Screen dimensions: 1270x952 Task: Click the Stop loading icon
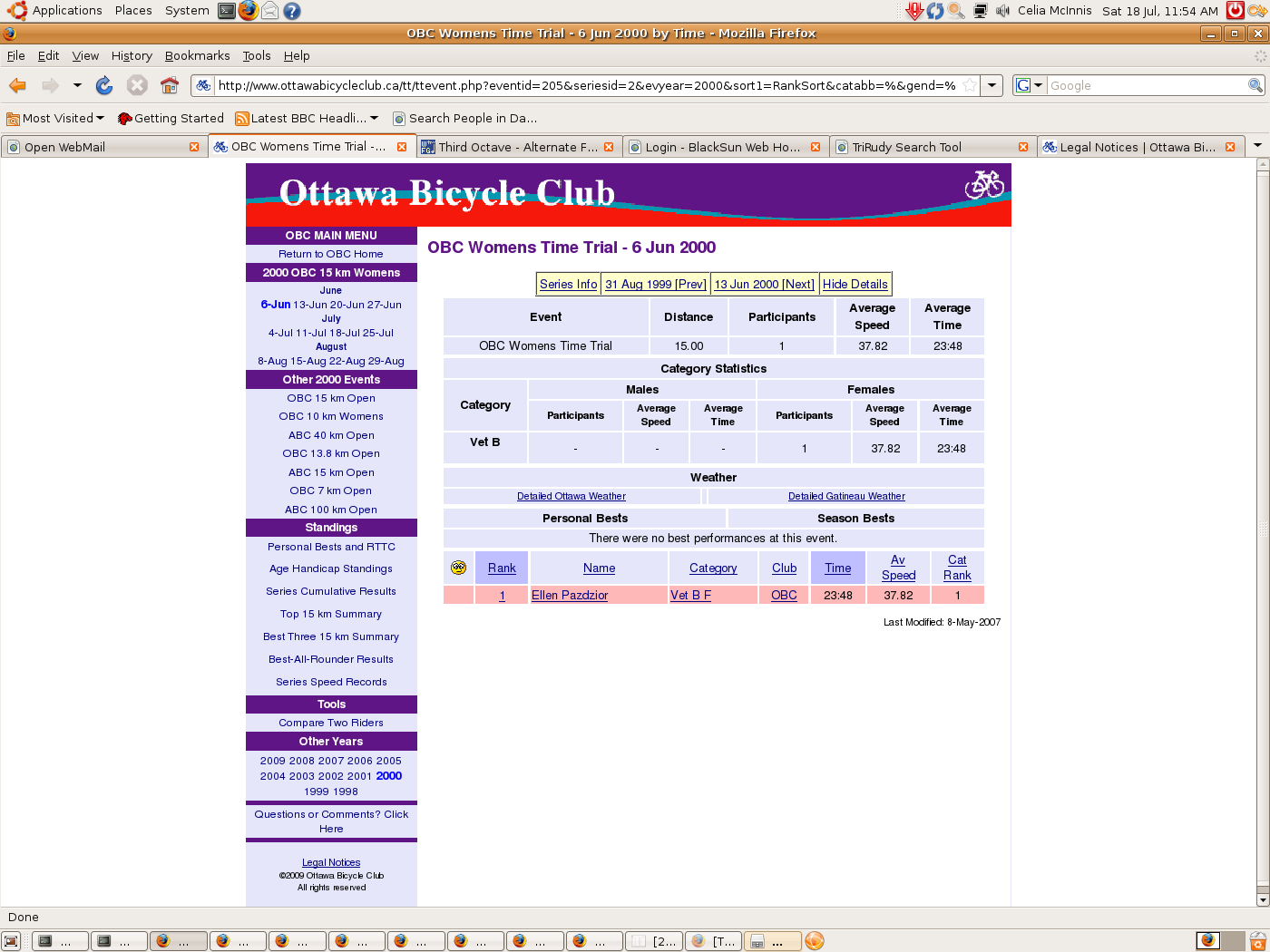tap(137, 85)
